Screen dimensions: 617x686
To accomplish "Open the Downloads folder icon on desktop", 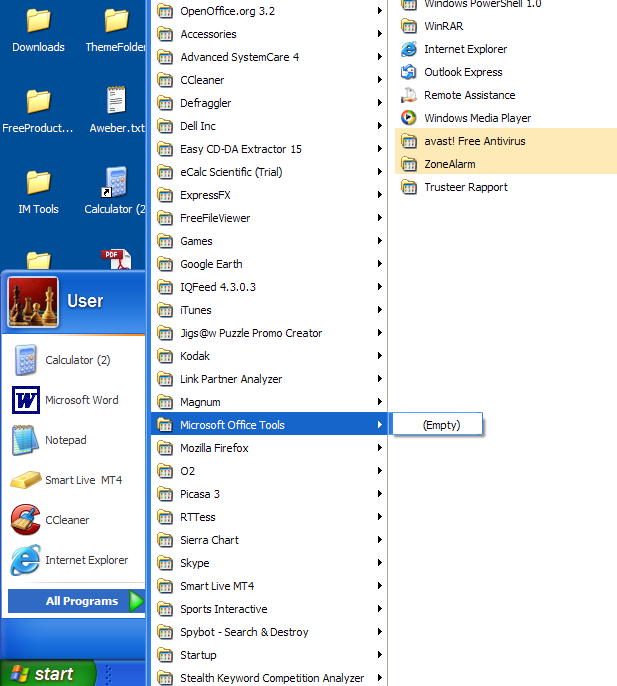I will click(x=39, y=21).
